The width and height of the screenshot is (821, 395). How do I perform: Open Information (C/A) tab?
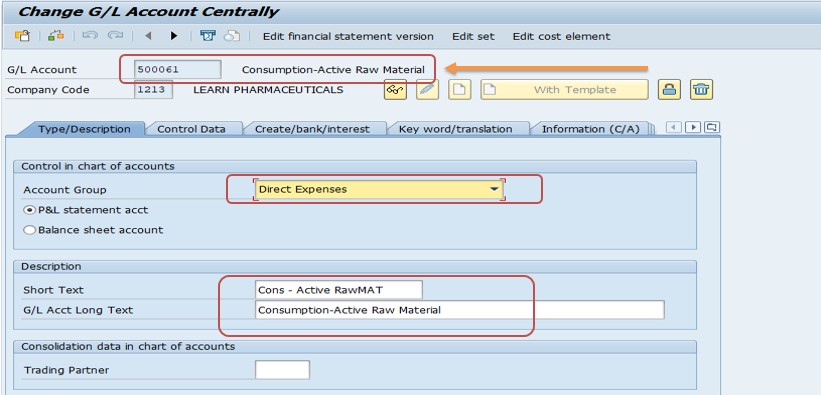(591, 129)
